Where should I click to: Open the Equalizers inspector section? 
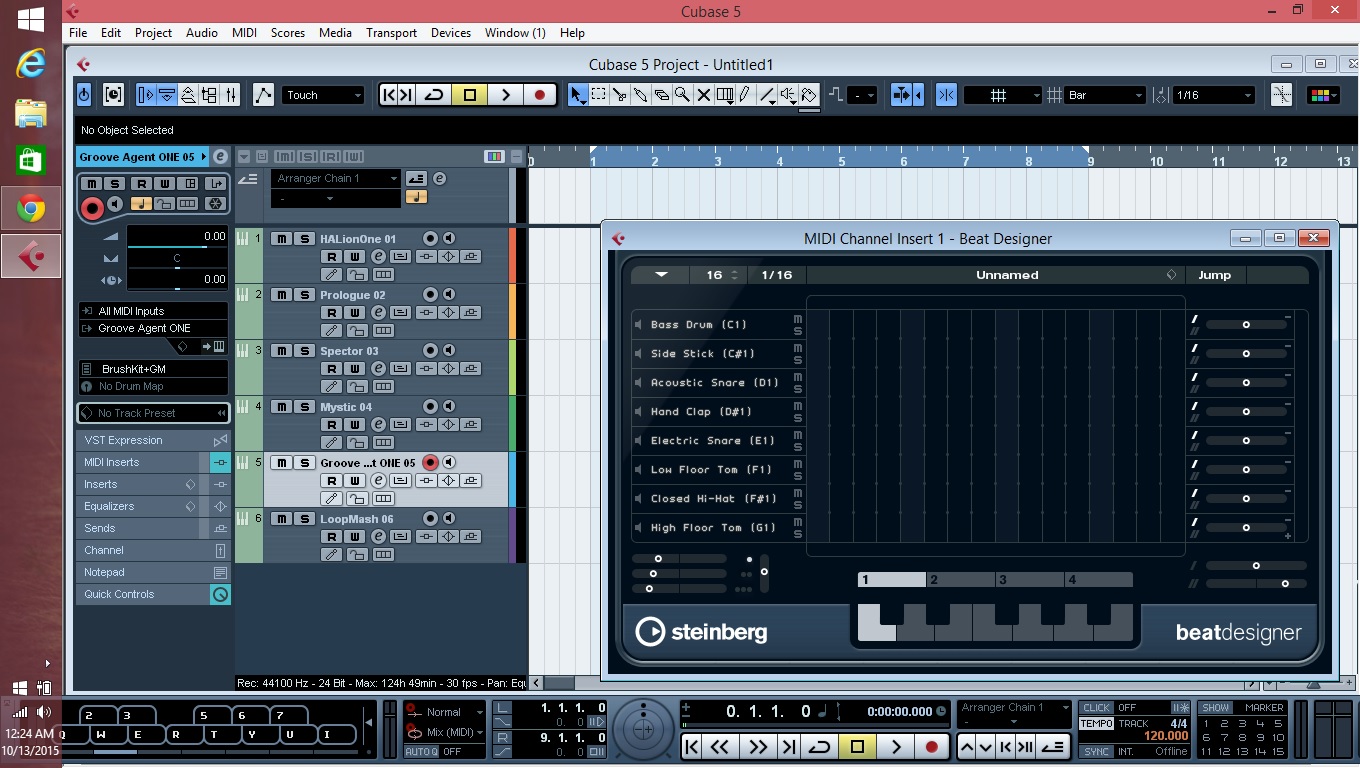(154, 506)
